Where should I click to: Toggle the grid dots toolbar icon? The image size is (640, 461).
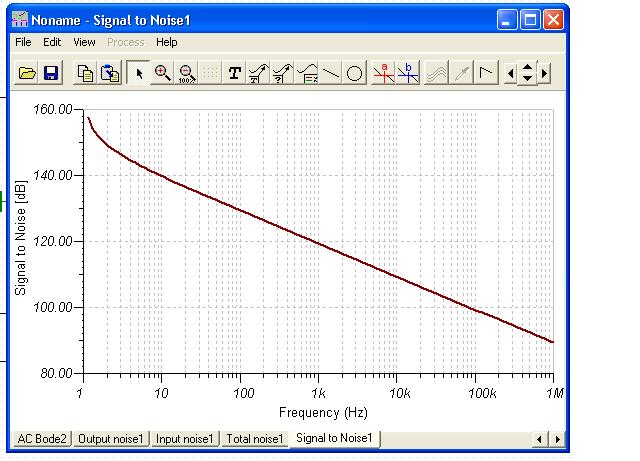[x=210, y=73]
